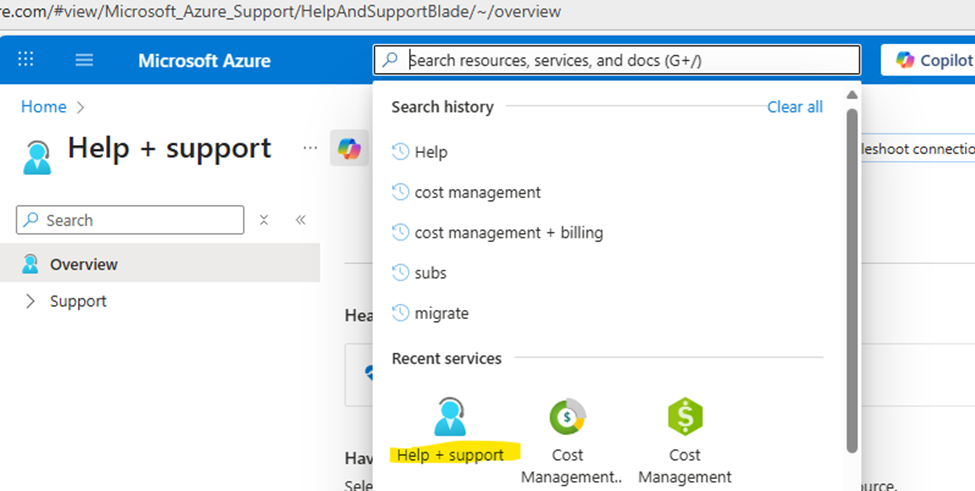Open Cost Management + Billing recent service icon

[x=568, y=416]
